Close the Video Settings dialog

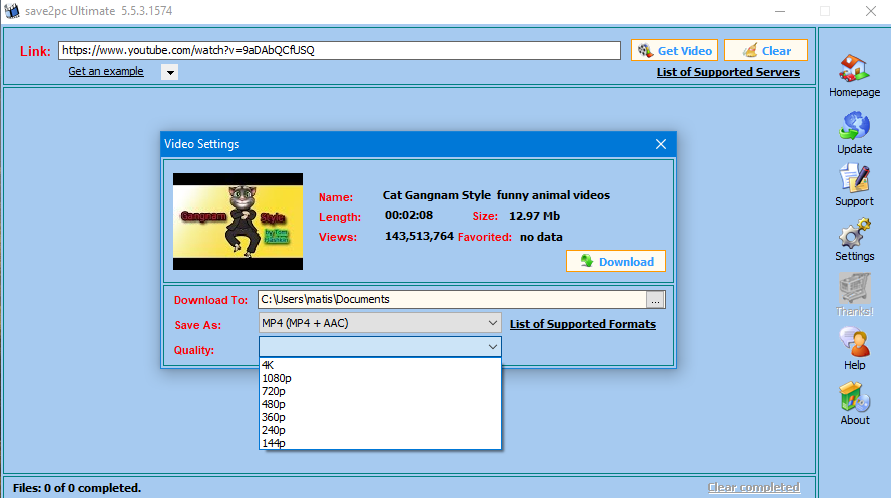[x=660, y=144]
